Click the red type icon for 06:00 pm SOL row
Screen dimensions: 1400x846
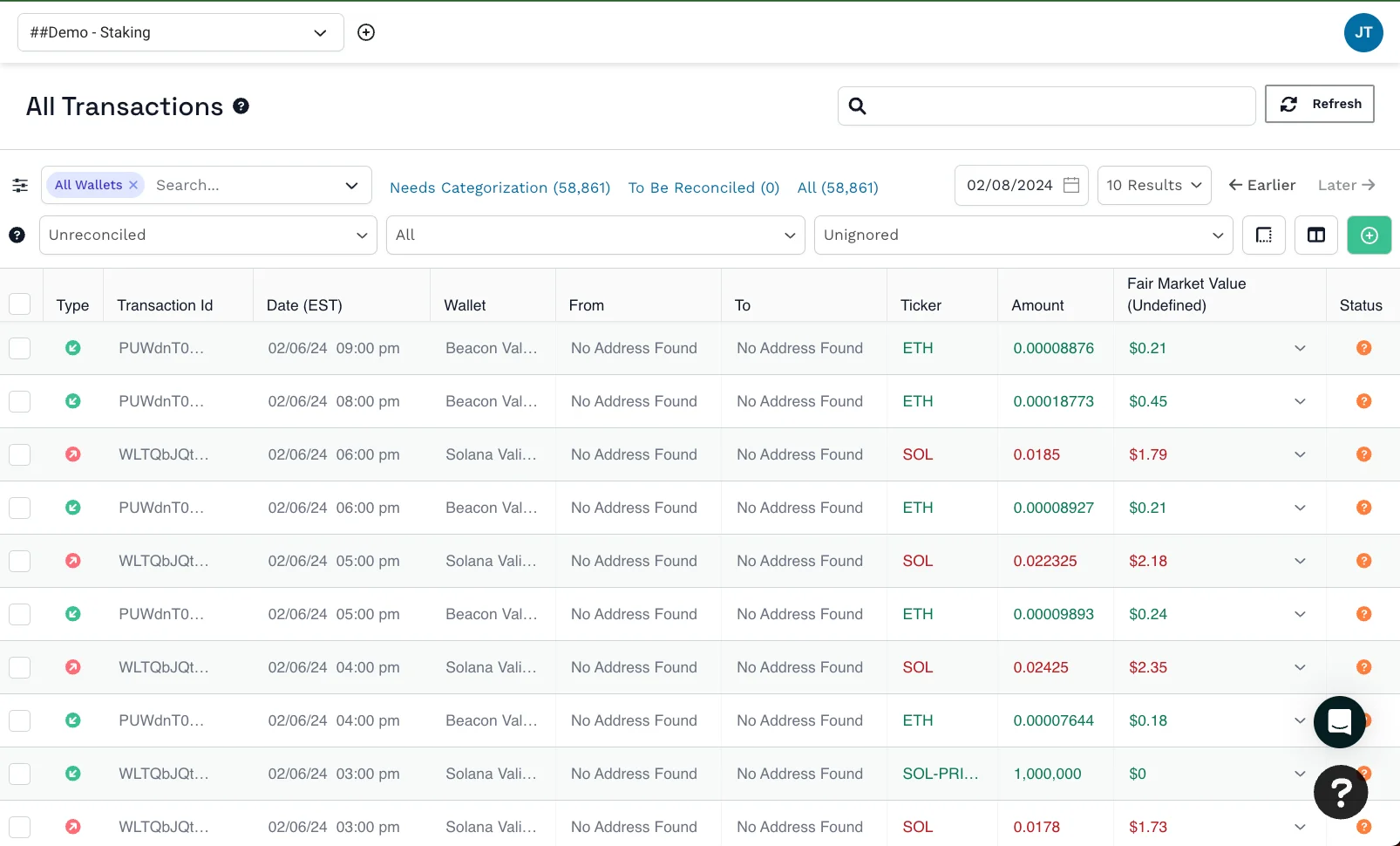click(x=73, y=454)
